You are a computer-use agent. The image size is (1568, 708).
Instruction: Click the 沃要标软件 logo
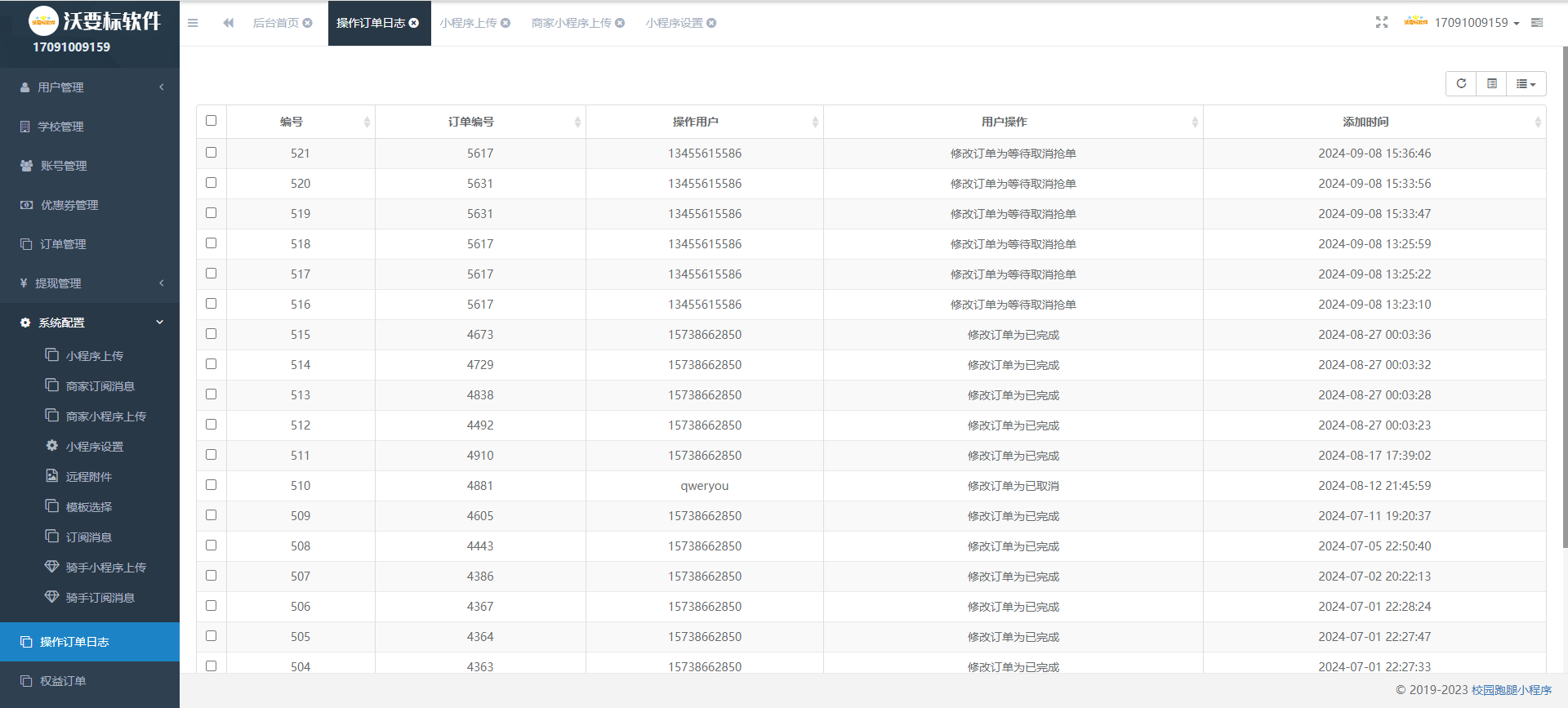pyautogui.click(x=95, y=20)
